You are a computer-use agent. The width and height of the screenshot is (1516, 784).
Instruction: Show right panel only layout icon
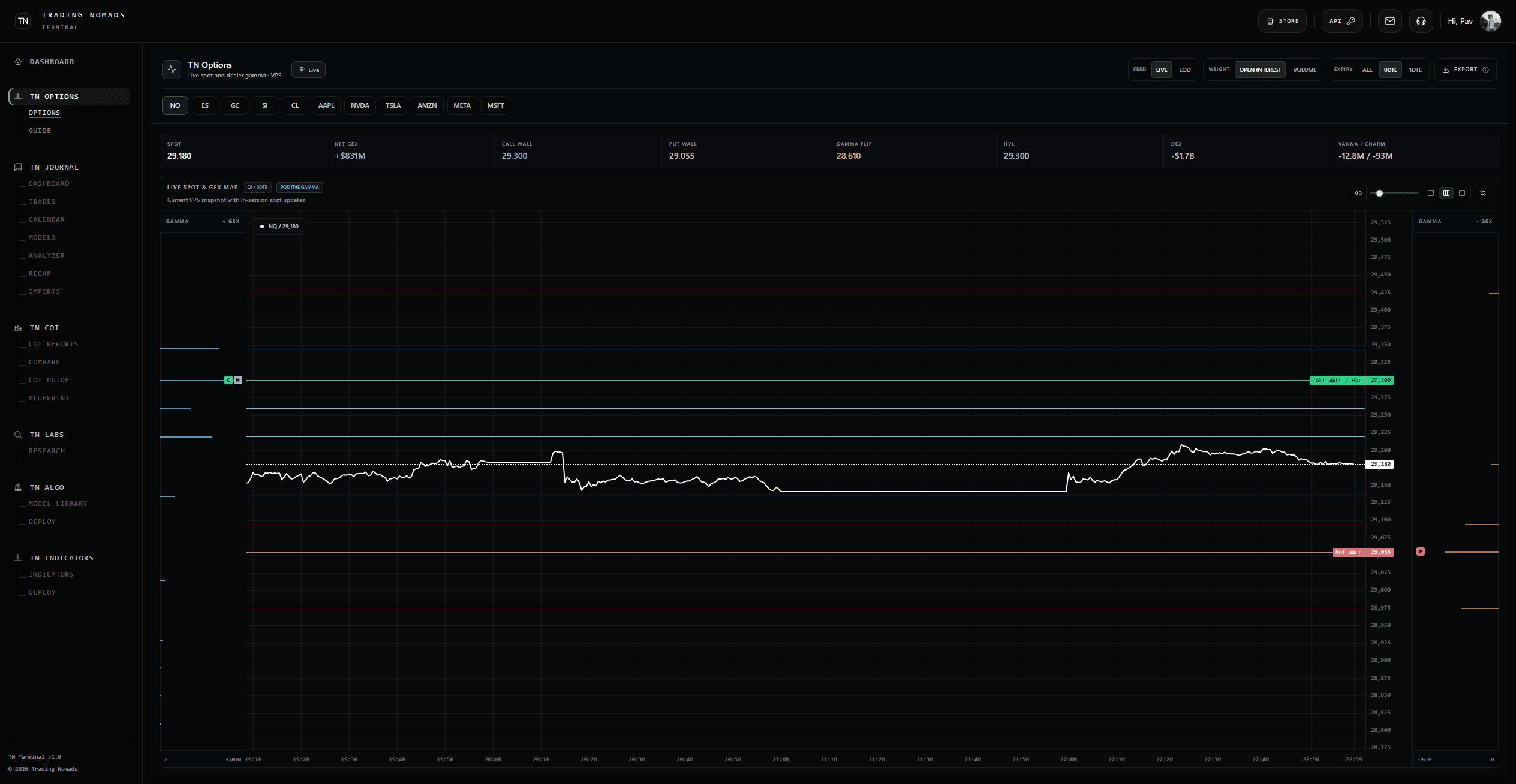pos(1462,193)
